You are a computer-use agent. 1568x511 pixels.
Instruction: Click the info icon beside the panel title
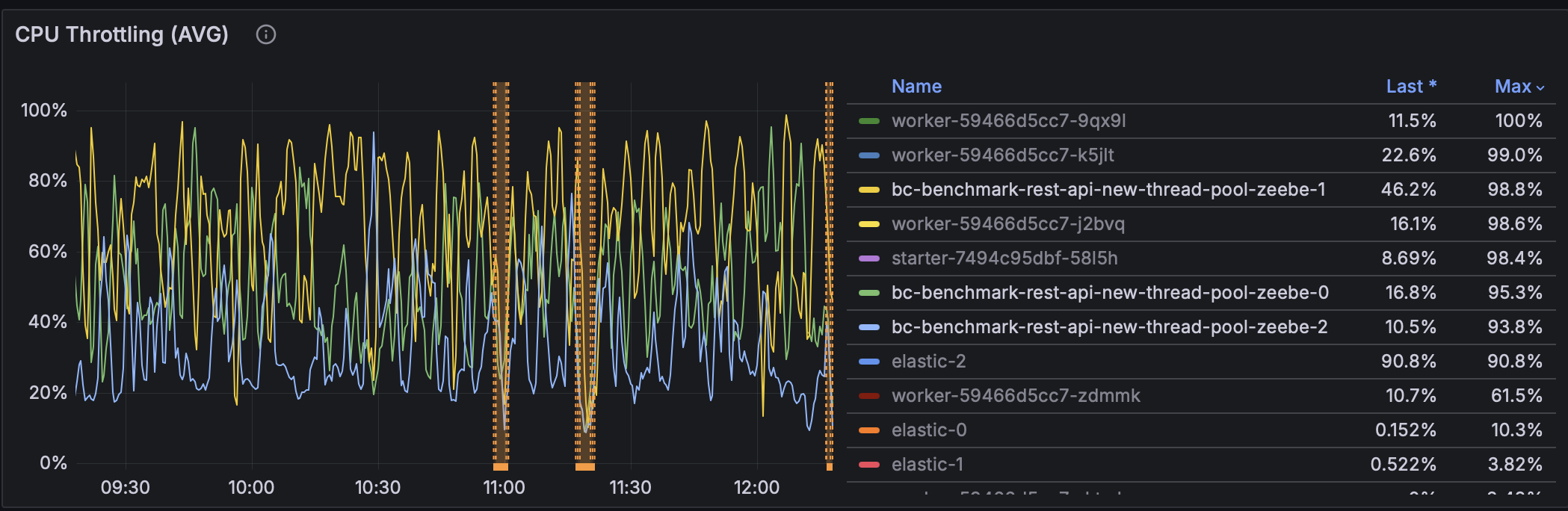click(x=266, y=34)
